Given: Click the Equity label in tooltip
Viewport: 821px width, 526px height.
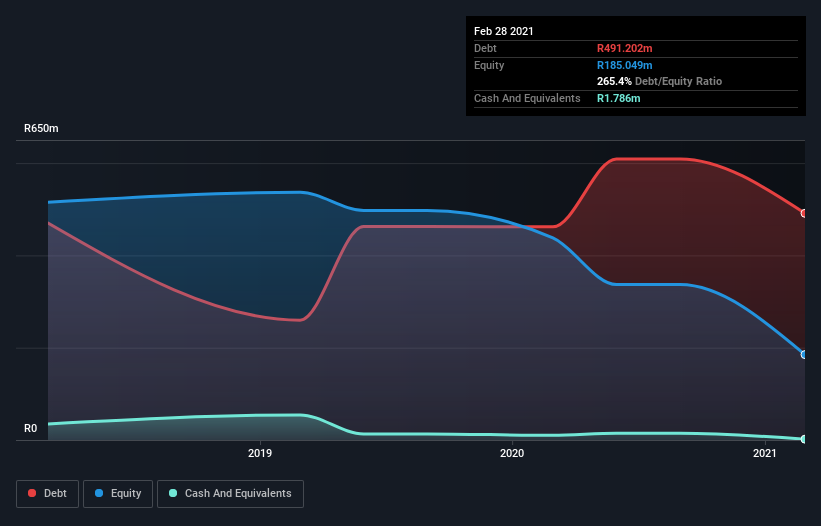Looking at the screenshot, I should tap(489, 65).
